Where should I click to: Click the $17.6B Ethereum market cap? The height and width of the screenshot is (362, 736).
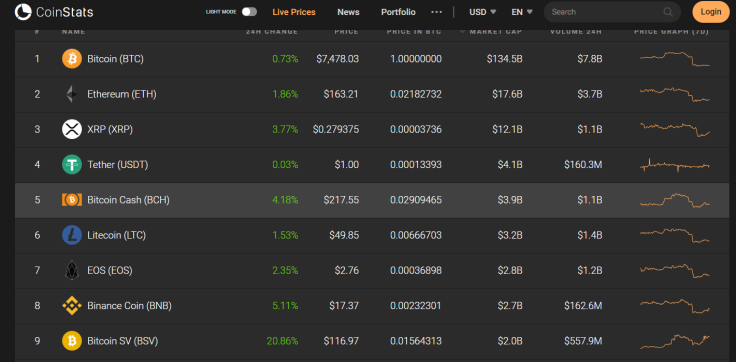click(x=507, y=94)
